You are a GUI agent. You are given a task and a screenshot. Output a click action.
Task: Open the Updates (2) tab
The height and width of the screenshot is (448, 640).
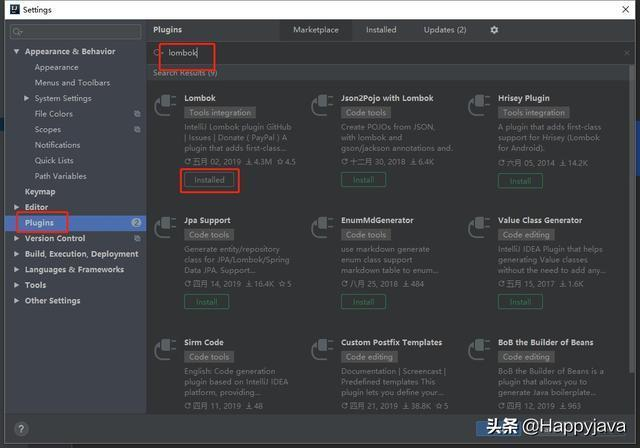click(x=445, y=30)
